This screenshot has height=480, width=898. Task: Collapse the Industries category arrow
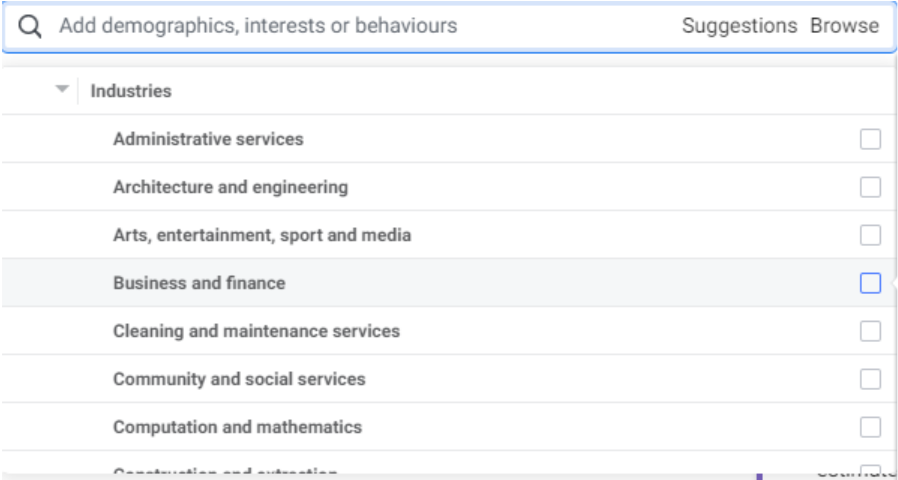click(x=62, y=90)
